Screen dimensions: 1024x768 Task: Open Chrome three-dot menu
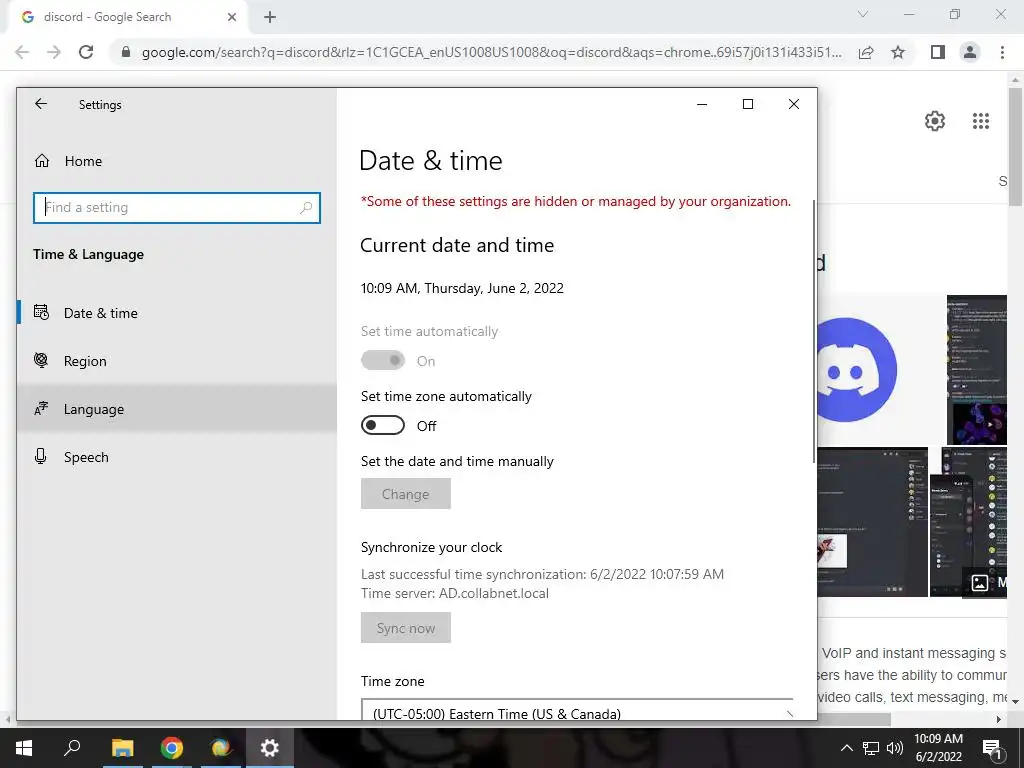[x=1002, y=52]
